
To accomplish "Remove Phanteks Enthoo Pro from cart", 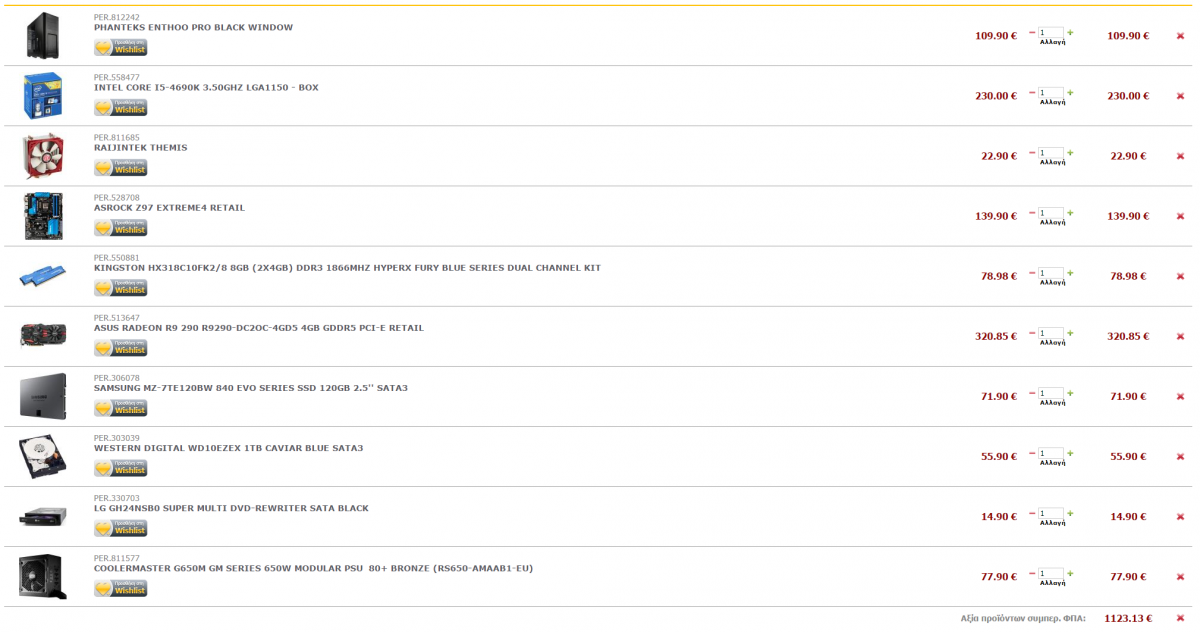I will pos(1180,36).
